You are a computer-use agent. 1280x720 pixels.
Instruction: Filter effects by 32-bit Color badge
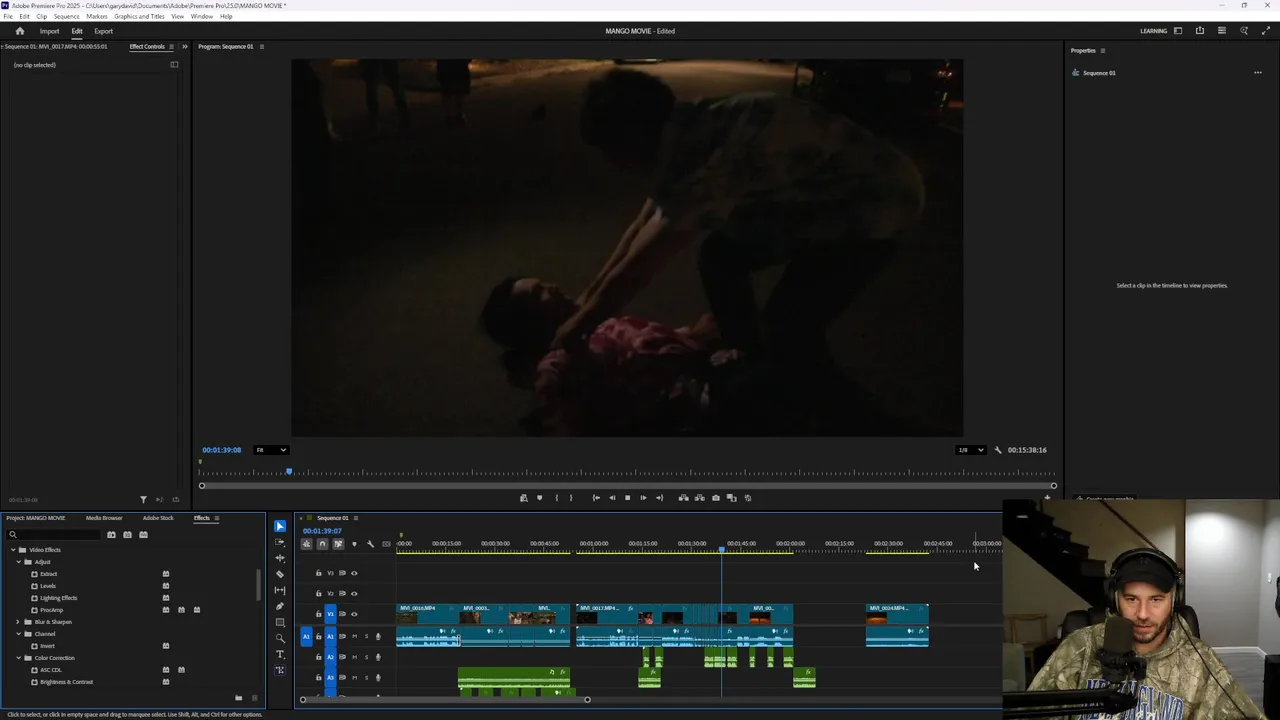(x=127, y=534)
